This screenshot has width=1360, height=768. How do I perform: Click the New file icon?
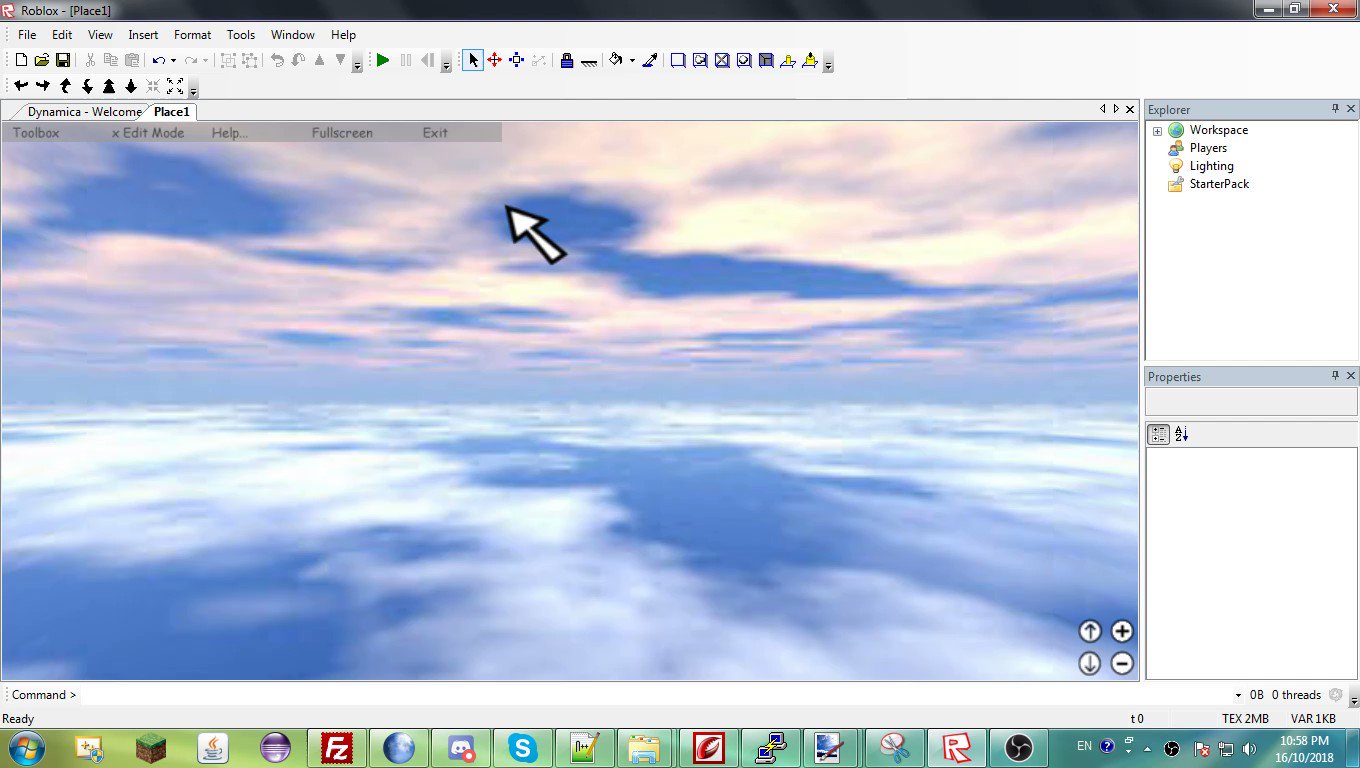click(x=21, y=60)
